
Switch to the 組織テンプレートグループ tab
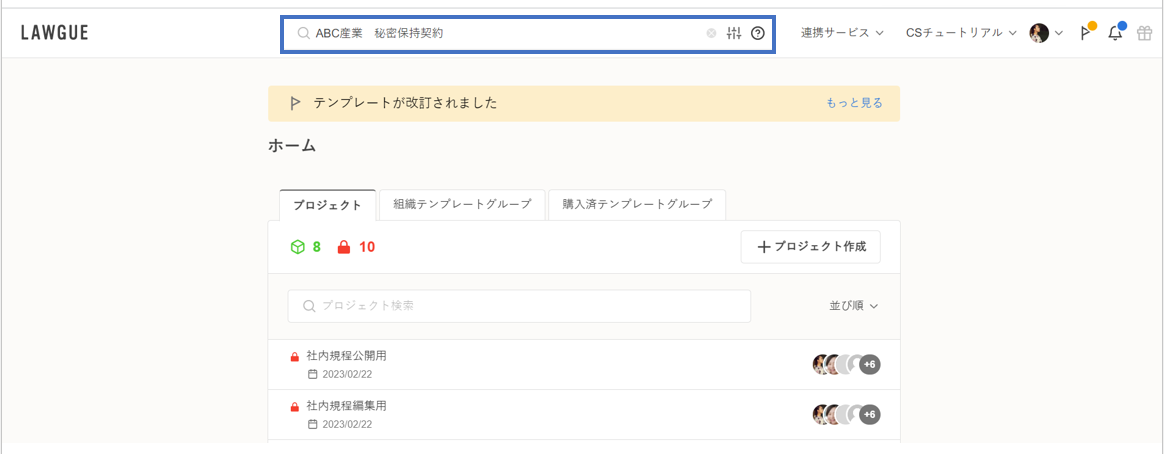pos(462,204)
